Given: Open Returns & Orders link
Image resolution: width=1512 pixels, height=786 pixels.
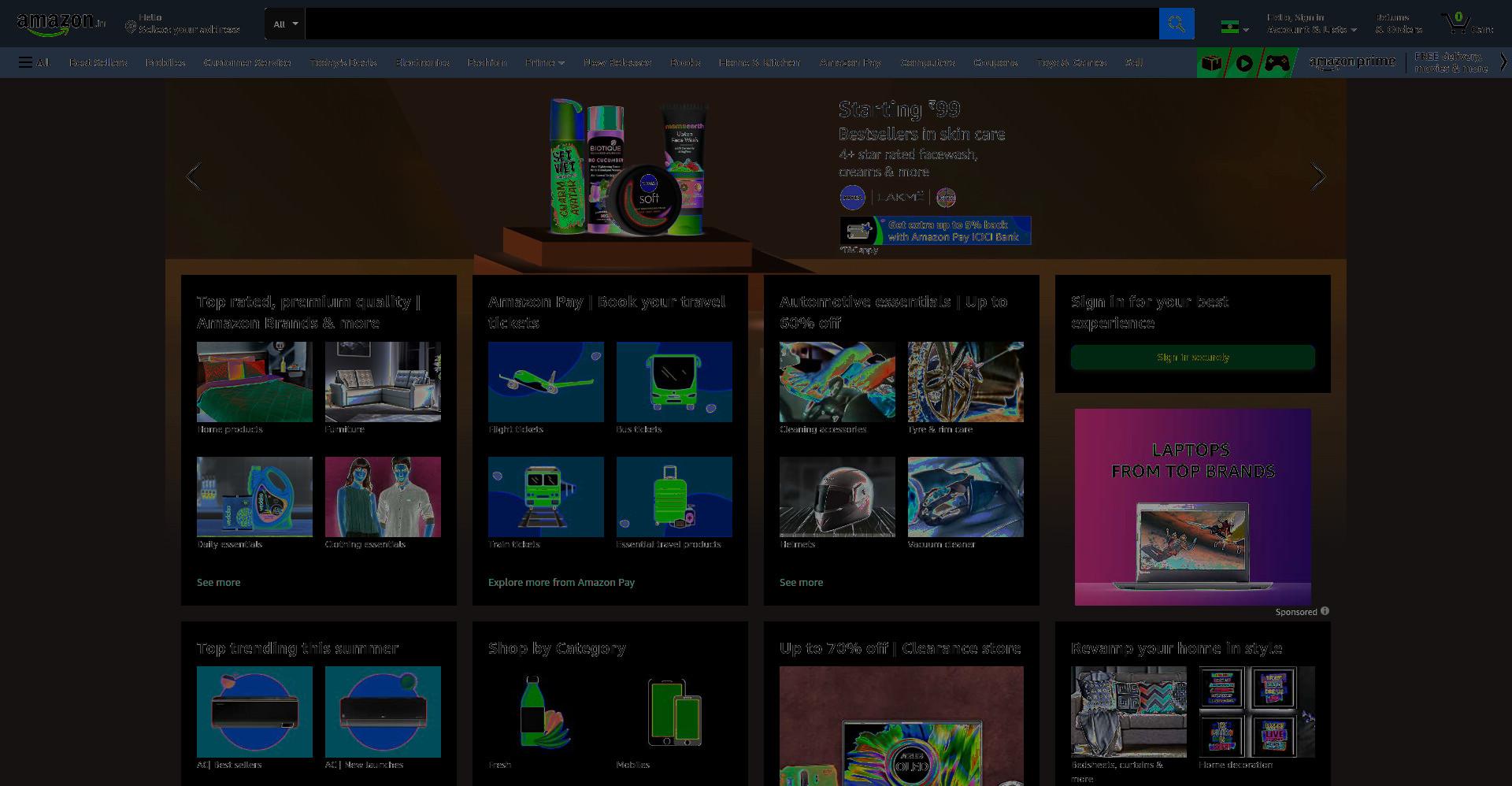Looking at the screenshot, I should point(1399,24).
